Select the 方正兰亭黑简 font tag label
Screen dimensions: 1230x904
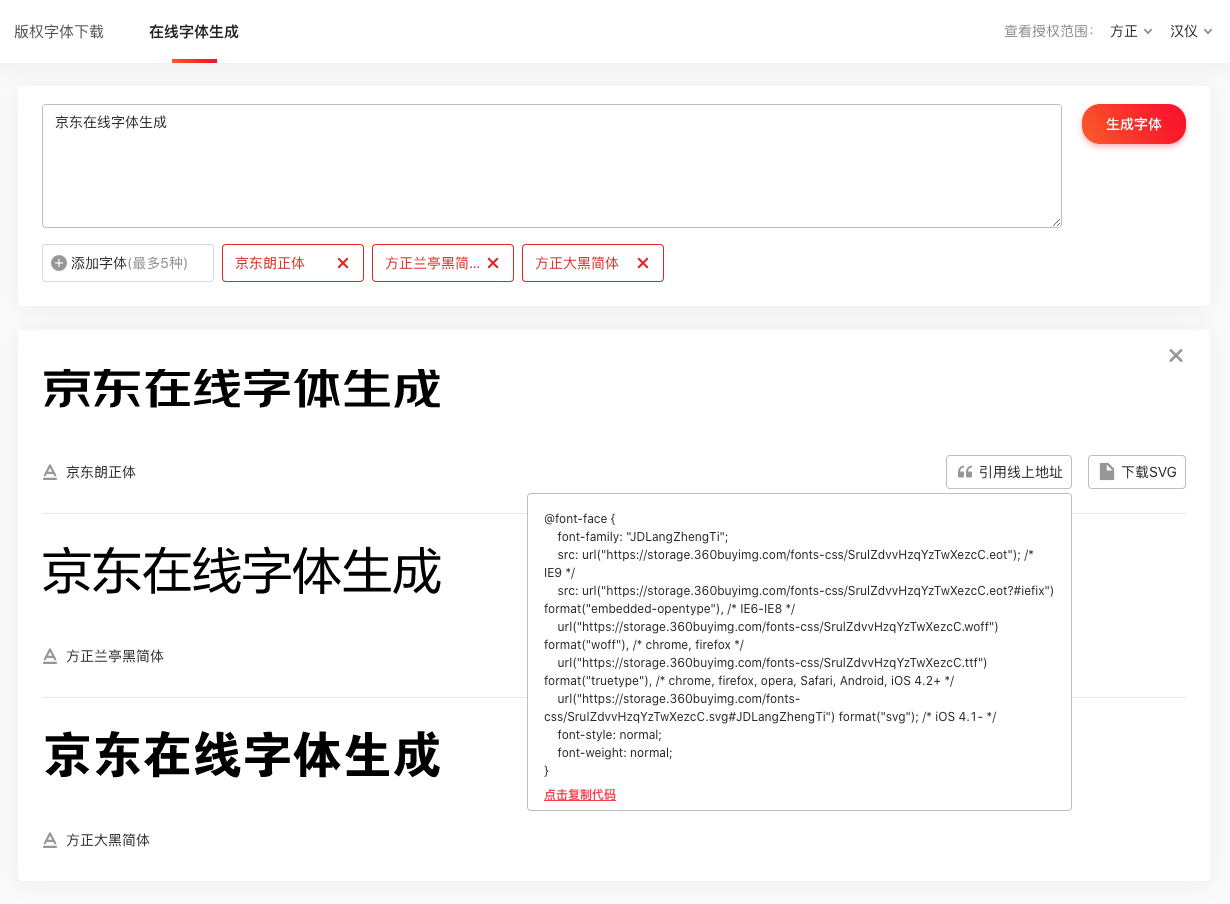[x=432, y=263]
